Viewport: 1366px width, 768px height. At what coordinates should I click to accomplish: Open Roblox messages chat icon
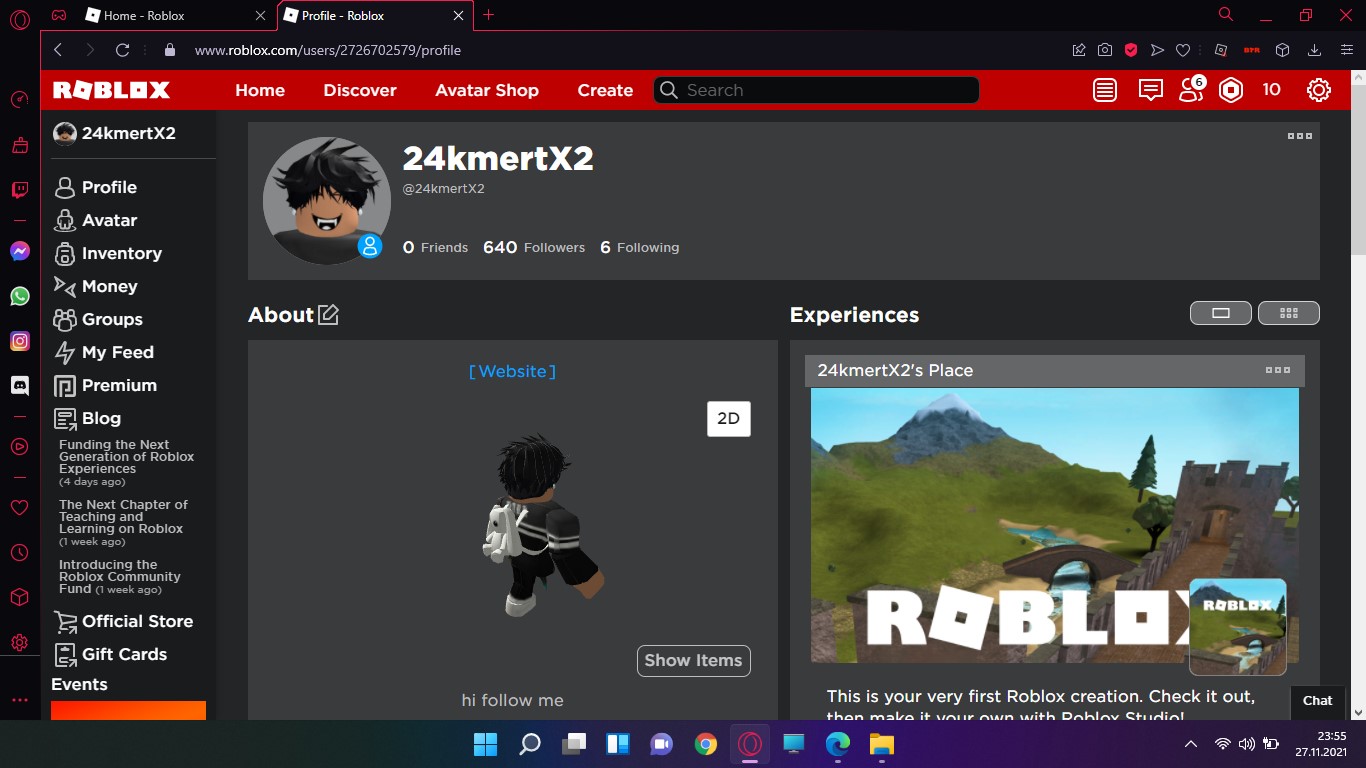1151,90
